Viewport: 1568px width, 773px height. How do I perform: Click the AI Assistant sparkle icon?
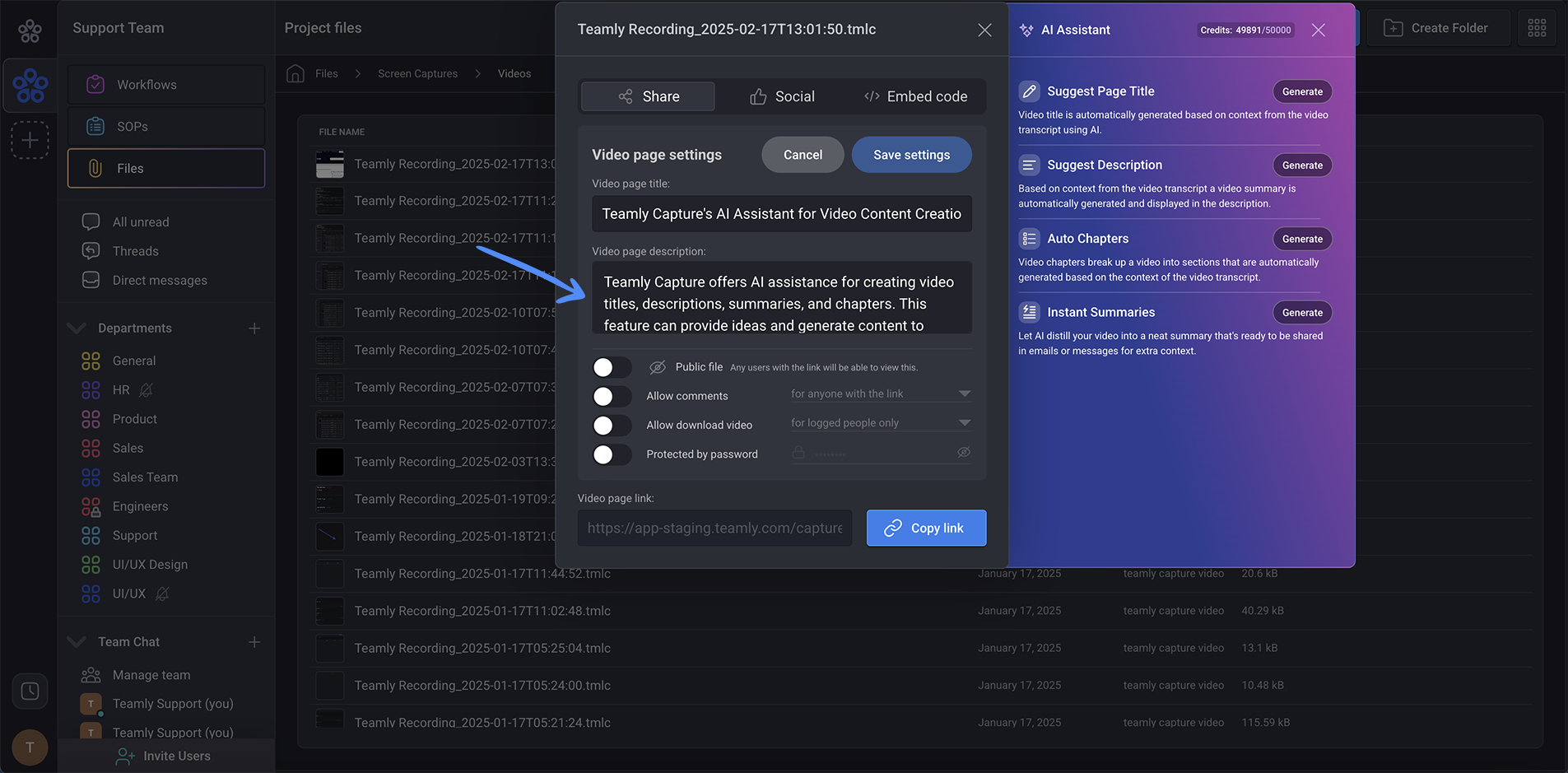(1026, 30)
